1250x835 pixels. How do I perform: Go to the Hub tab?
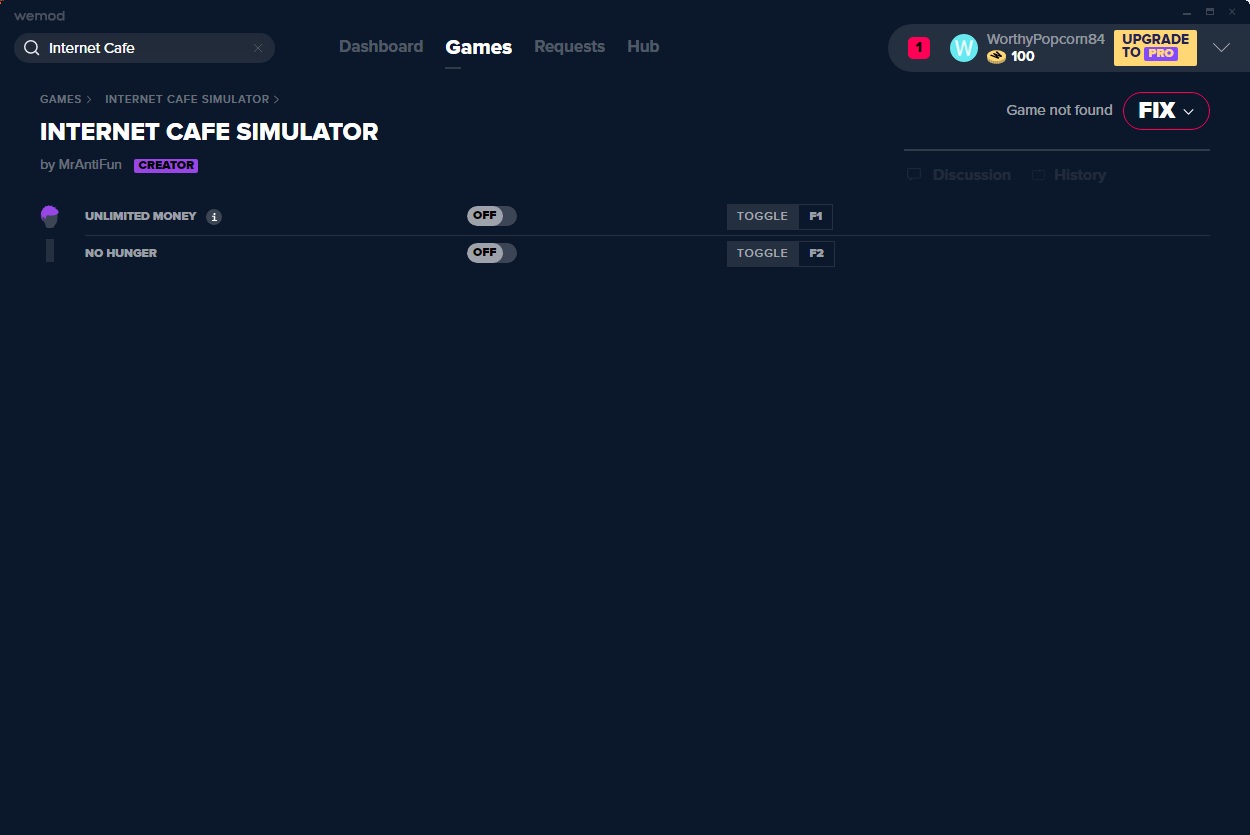click(x=643, y=47)
